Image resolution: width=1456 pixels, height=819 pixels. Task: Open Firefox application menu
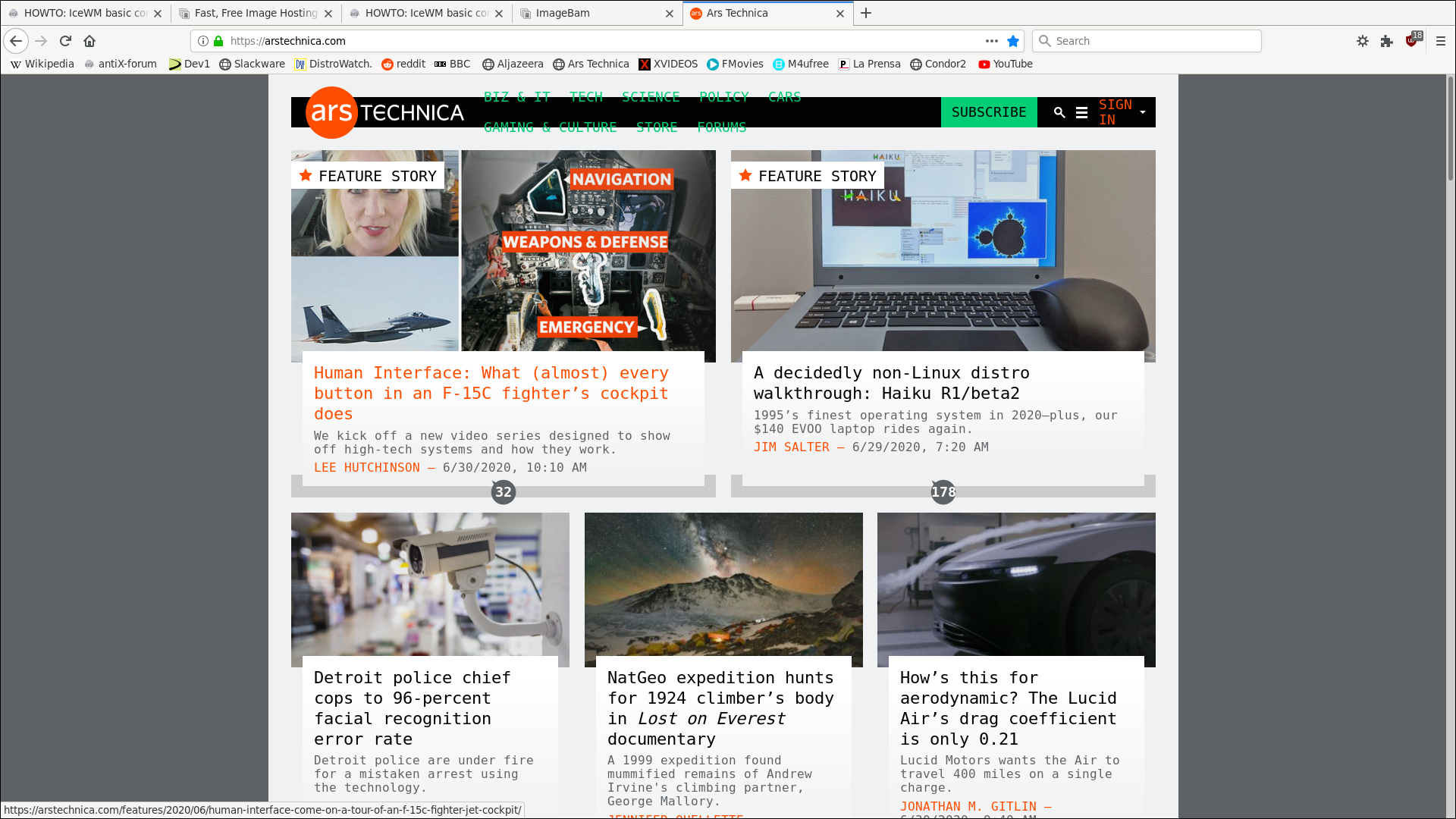(1441, 41)
